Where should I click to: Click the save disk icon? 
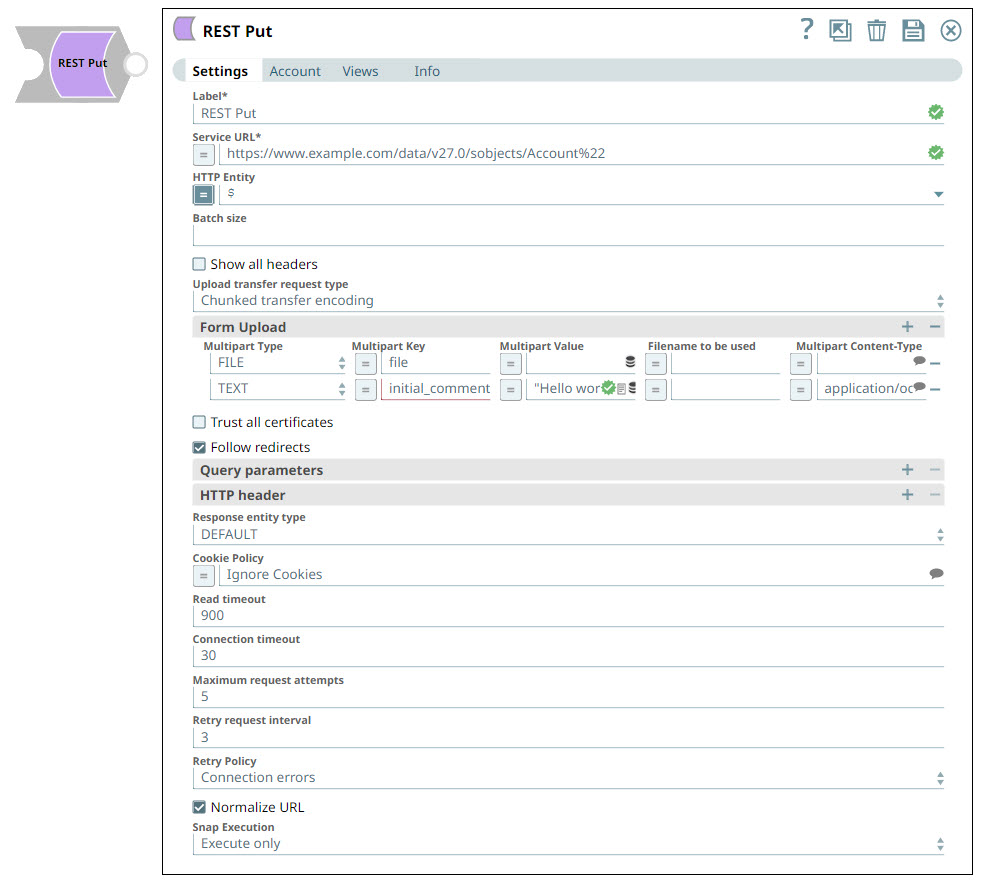tap(913, 31)
